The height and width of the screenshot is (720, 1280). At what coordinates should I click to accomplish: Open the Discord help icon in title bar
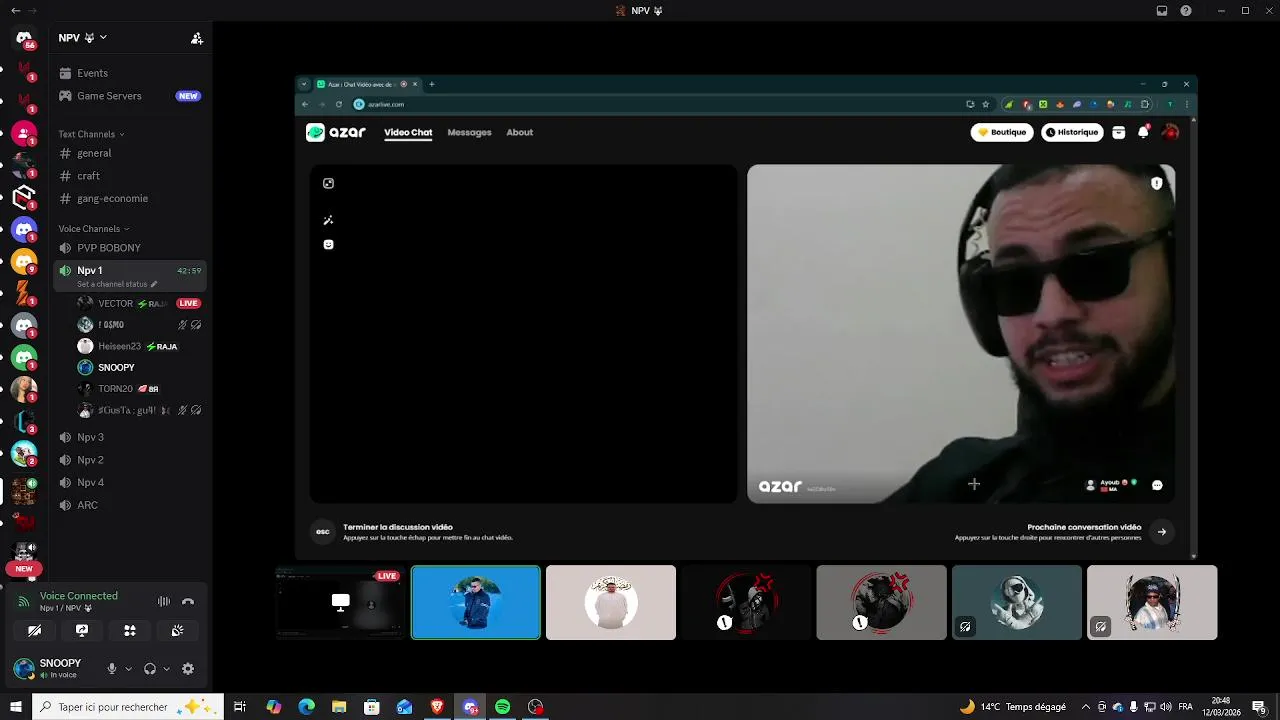click(x=1186, y=11)
